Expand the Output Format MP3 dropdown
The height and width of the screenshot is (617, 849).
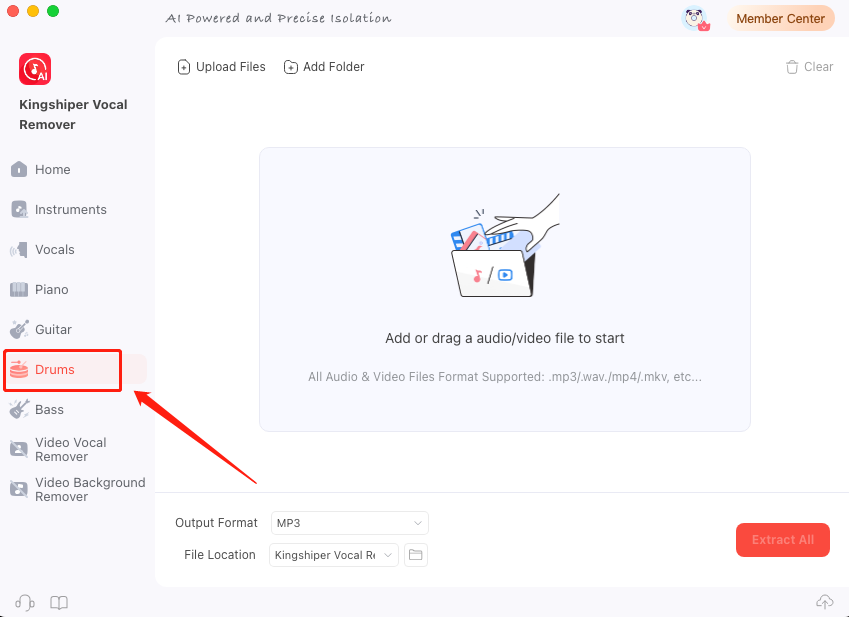[x=350, y=523]
